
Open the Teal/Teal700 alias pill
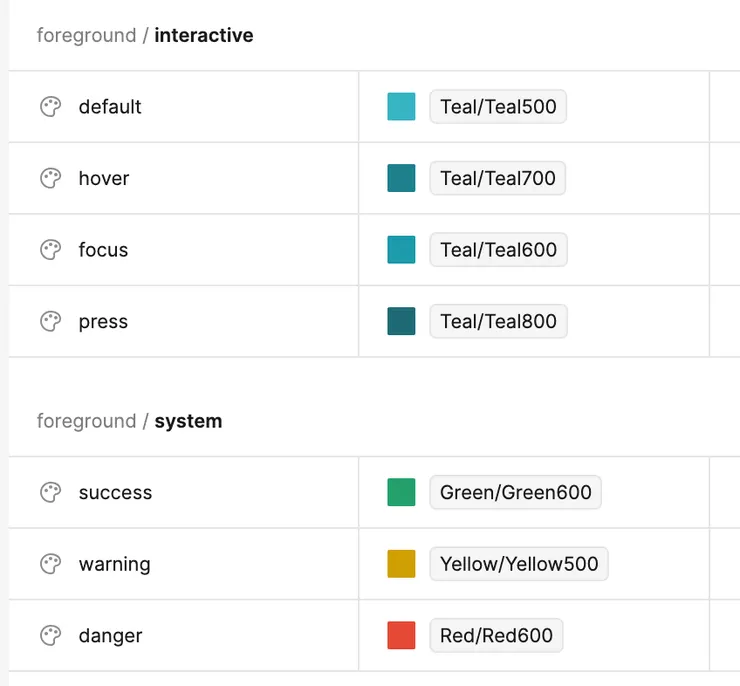coord(498,179)
